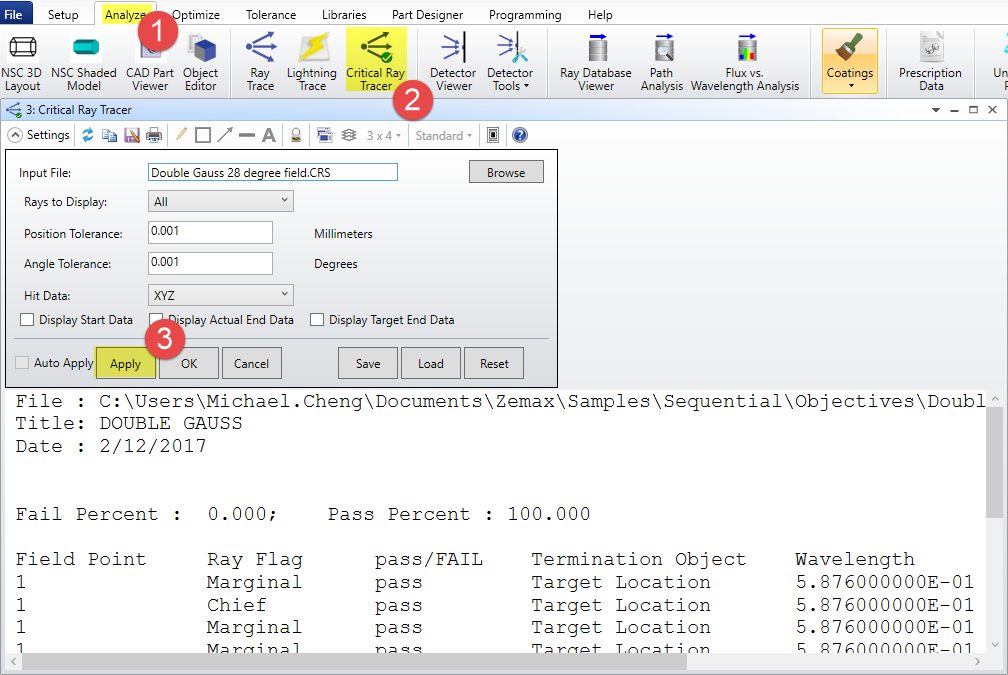The image size is (1008, 675).
Task: Open the Critical Ray Tracer tool
Action: click(376, 61)
